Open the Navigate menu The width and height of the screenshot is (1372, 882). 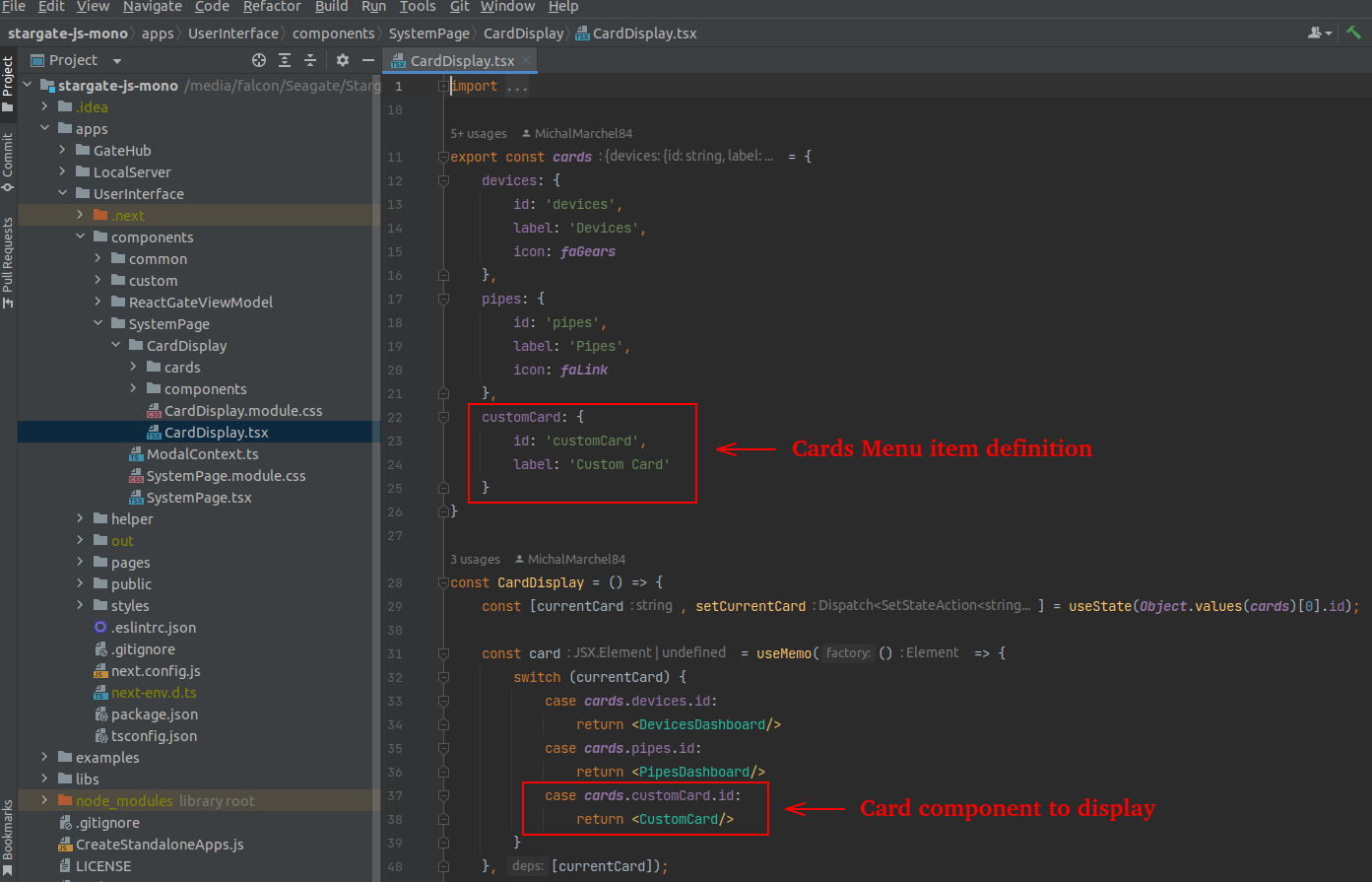tap(152, 6)
